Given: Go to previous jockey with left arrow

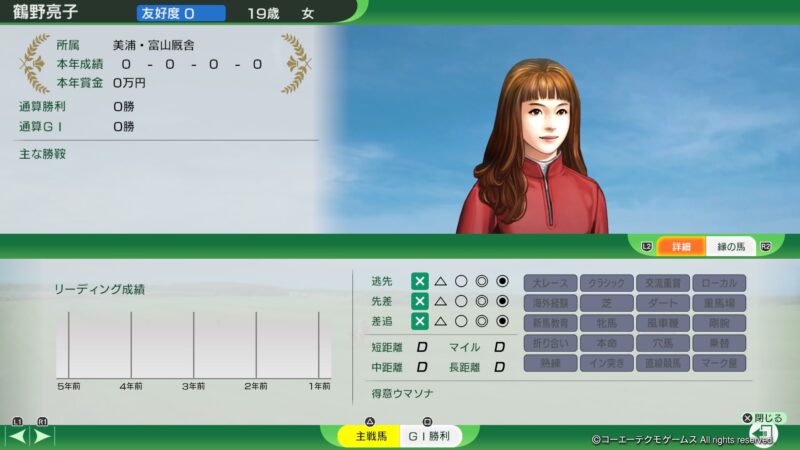Looking at the screenshot, I should coord(18,437).
